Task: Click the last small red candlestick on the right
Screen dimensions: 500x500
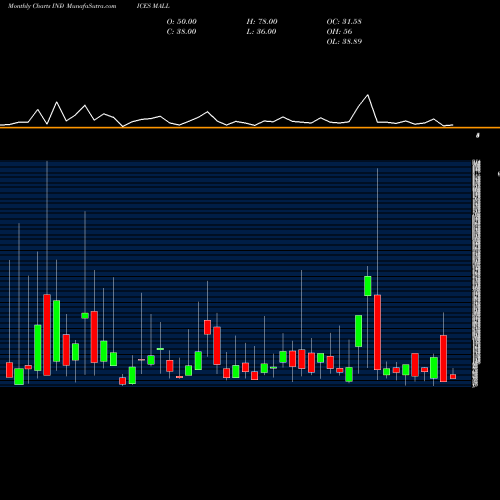Action: coord(453,376)
